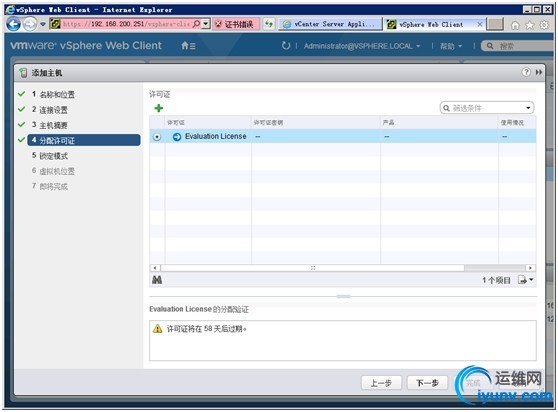This screenshot has width=558, height=412.
Task: Expand the export options arrow beside export icon
Action: [x=531, y=280]
